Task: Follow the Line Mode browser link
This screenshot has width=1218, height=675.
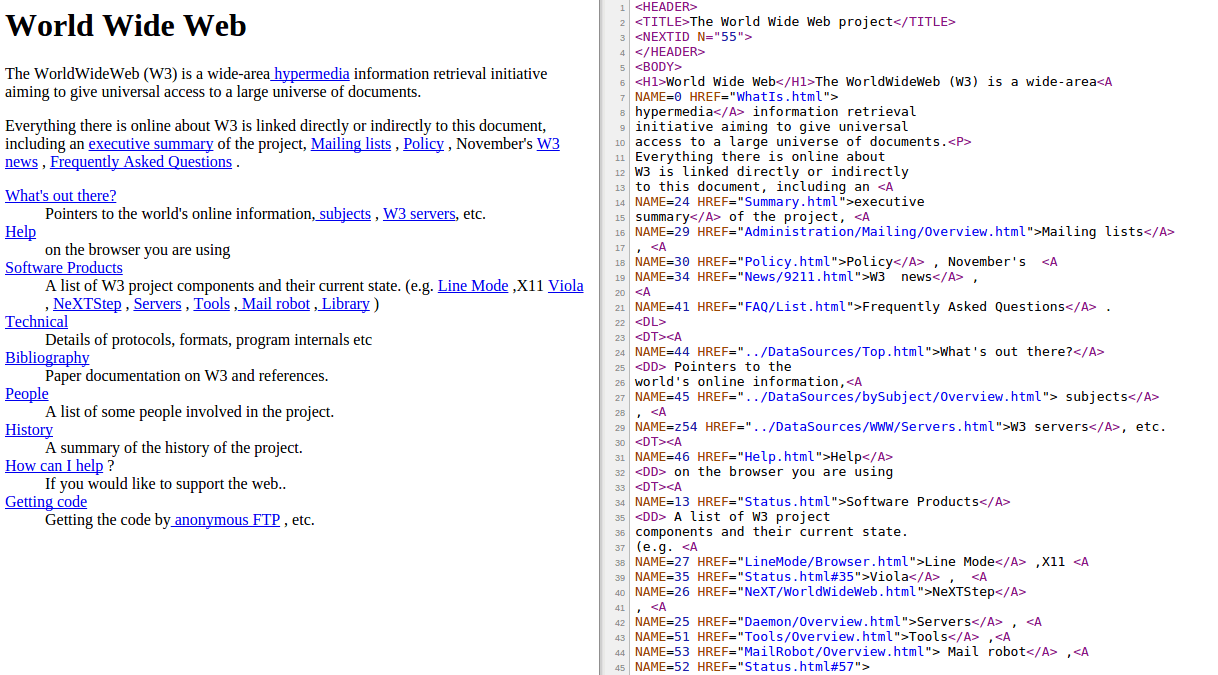Action: [x=472, y=285]
